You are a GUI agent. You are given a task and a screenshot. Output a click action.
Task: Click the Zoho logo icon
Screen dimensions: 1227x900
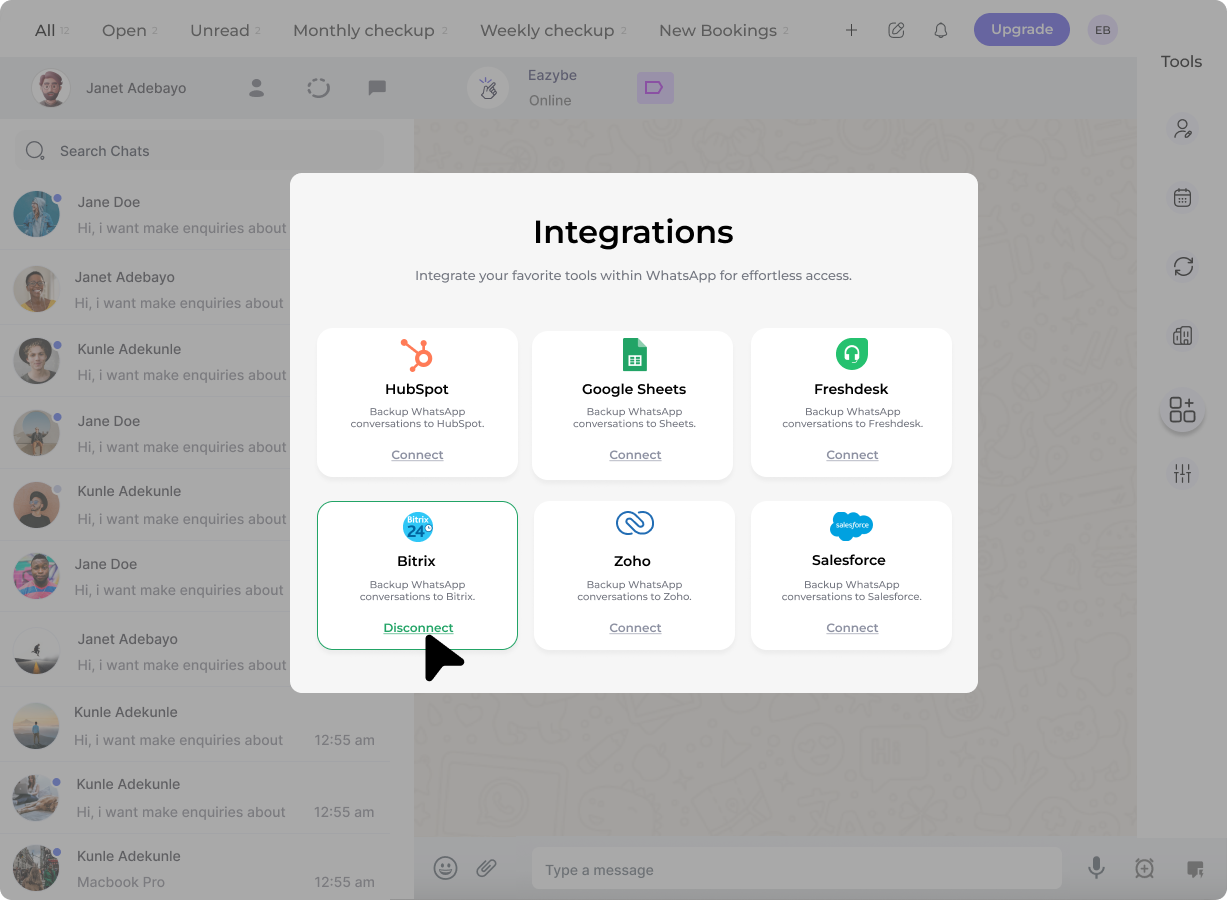[x=634, y=523]
